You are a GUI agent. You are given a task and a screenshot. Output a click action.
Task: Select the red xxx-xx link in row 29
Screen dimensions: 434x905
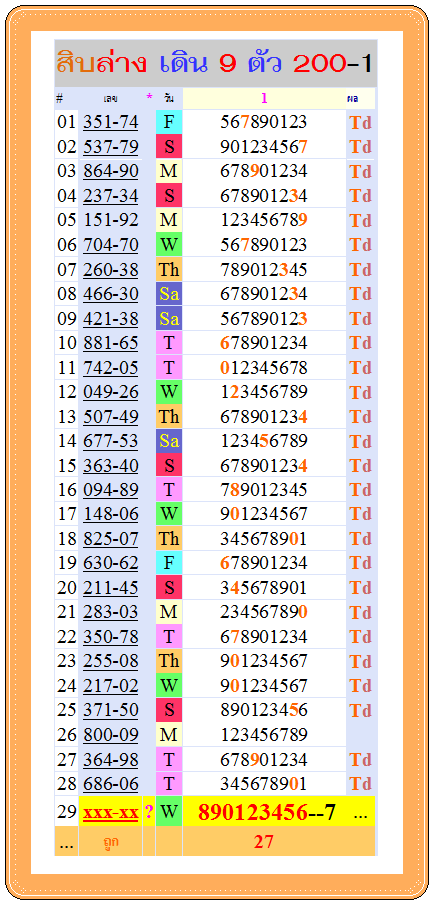pyautogui.click(x=111, y=813)
